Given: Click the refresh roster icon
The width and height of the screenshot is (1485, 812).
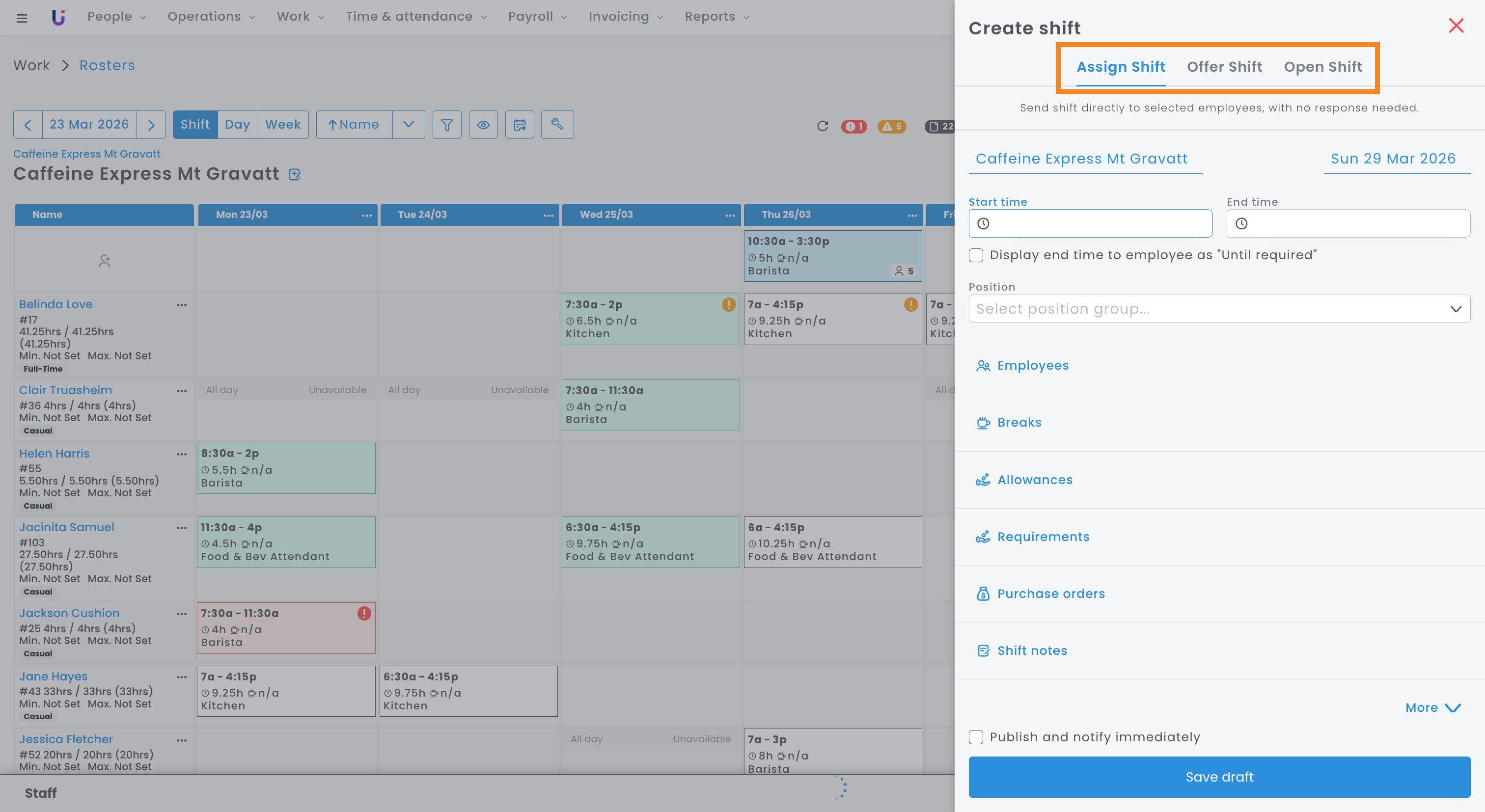Looking at the screenshot, I should (823, 126).
